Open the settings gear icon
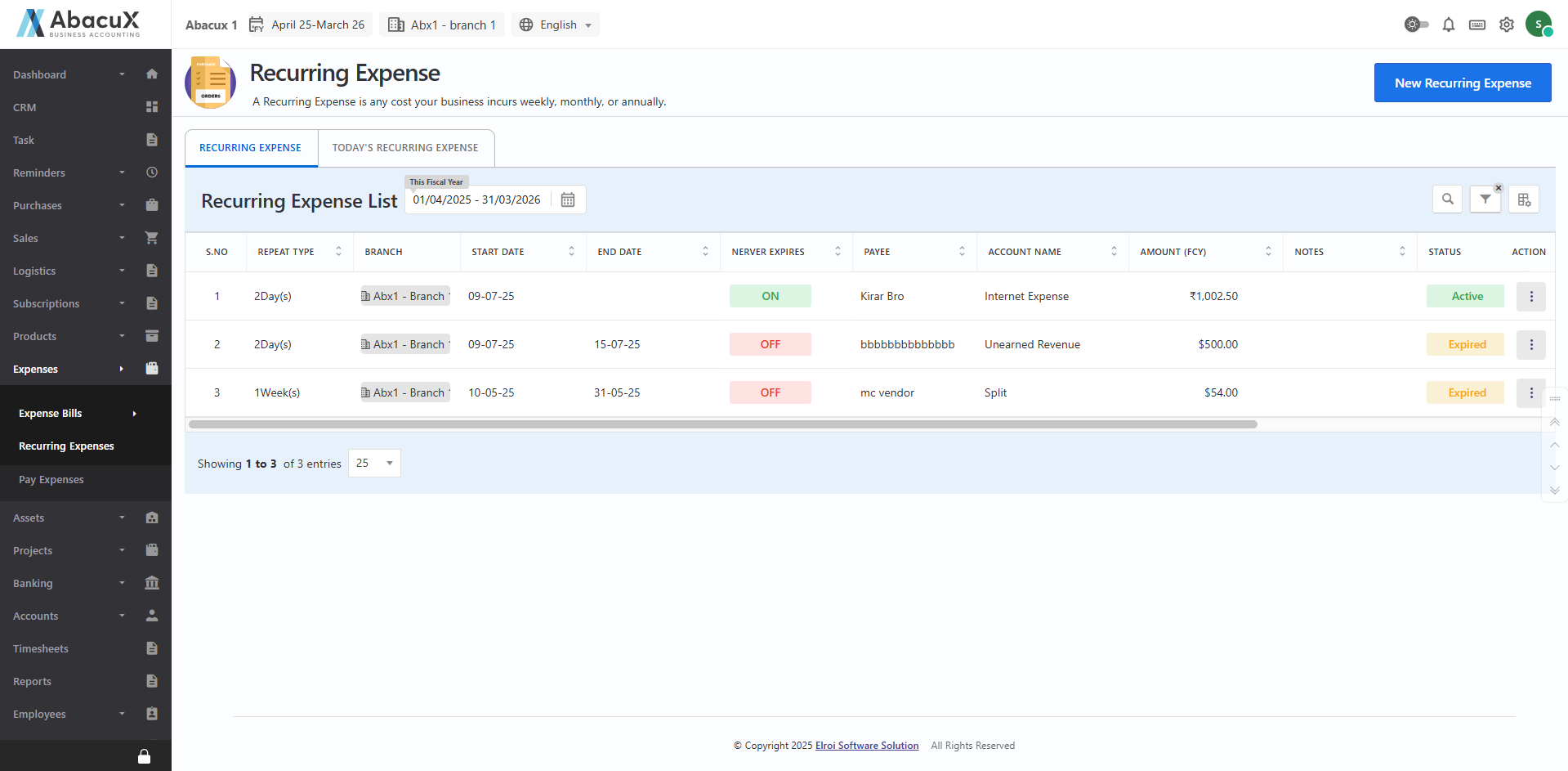 1506,25
